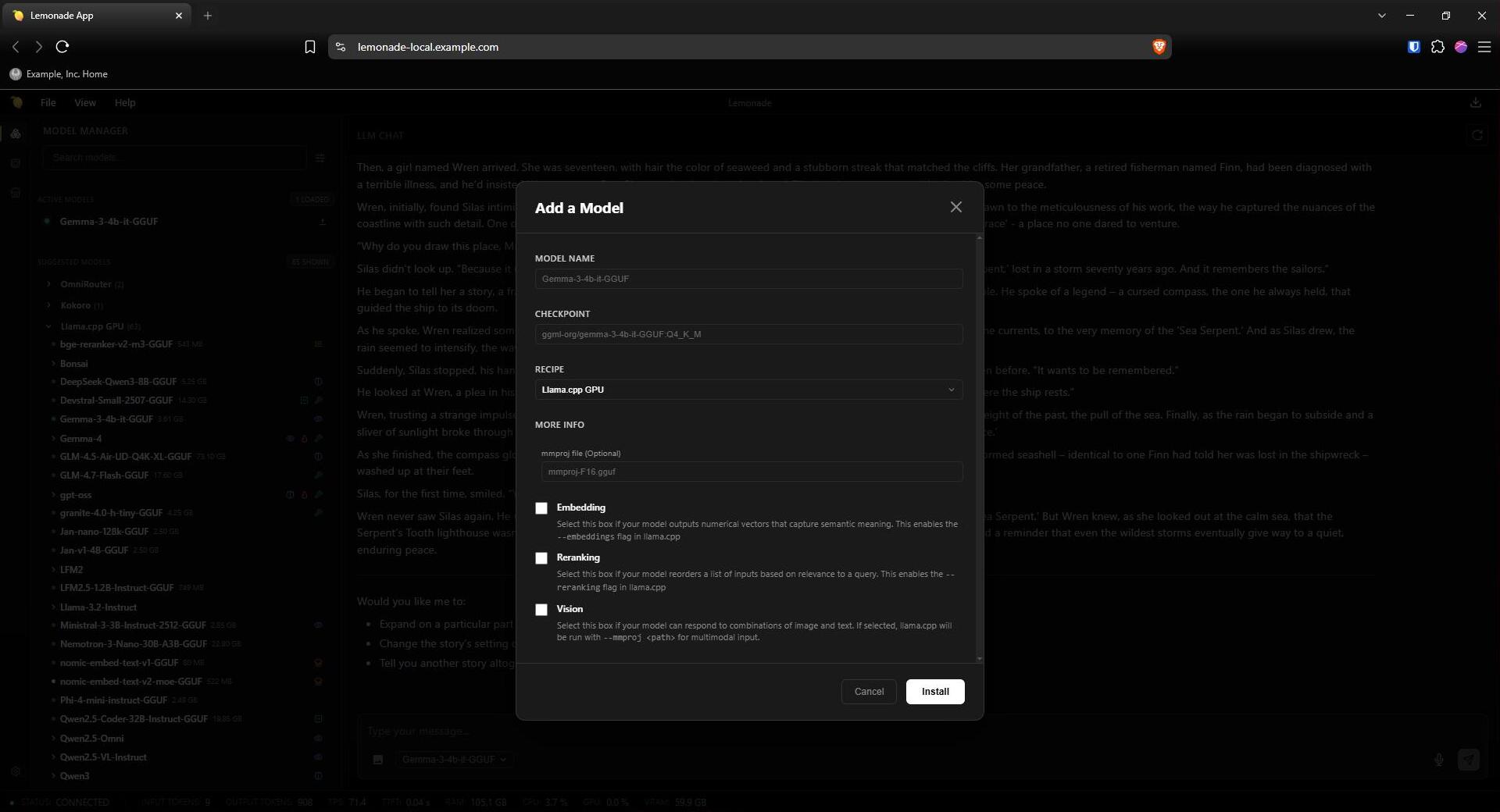1500x812 pixels.
Task: Reload the current page
Action: 62,47
